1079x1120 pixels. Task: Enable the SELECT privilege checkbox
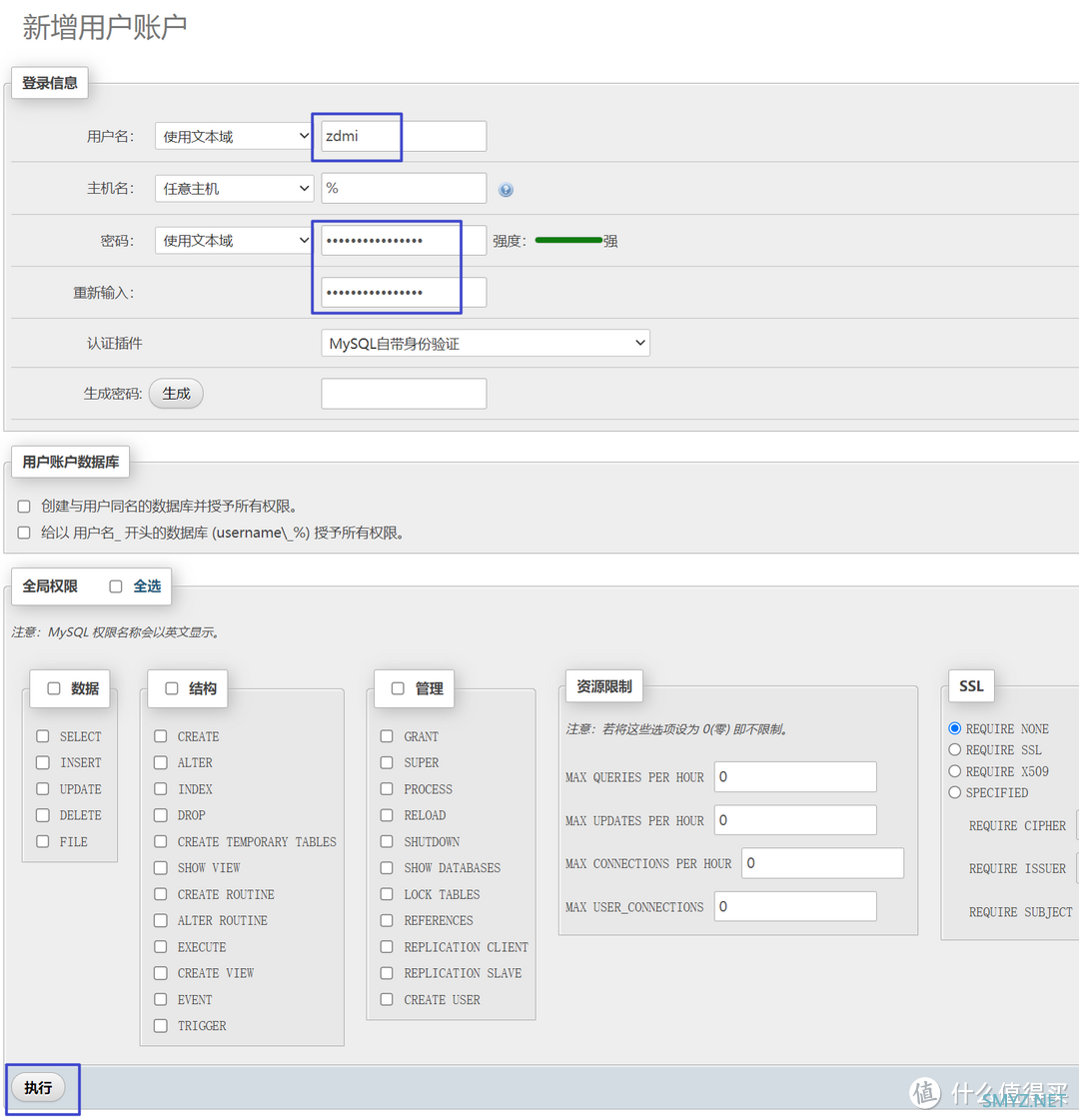(43, 736)
